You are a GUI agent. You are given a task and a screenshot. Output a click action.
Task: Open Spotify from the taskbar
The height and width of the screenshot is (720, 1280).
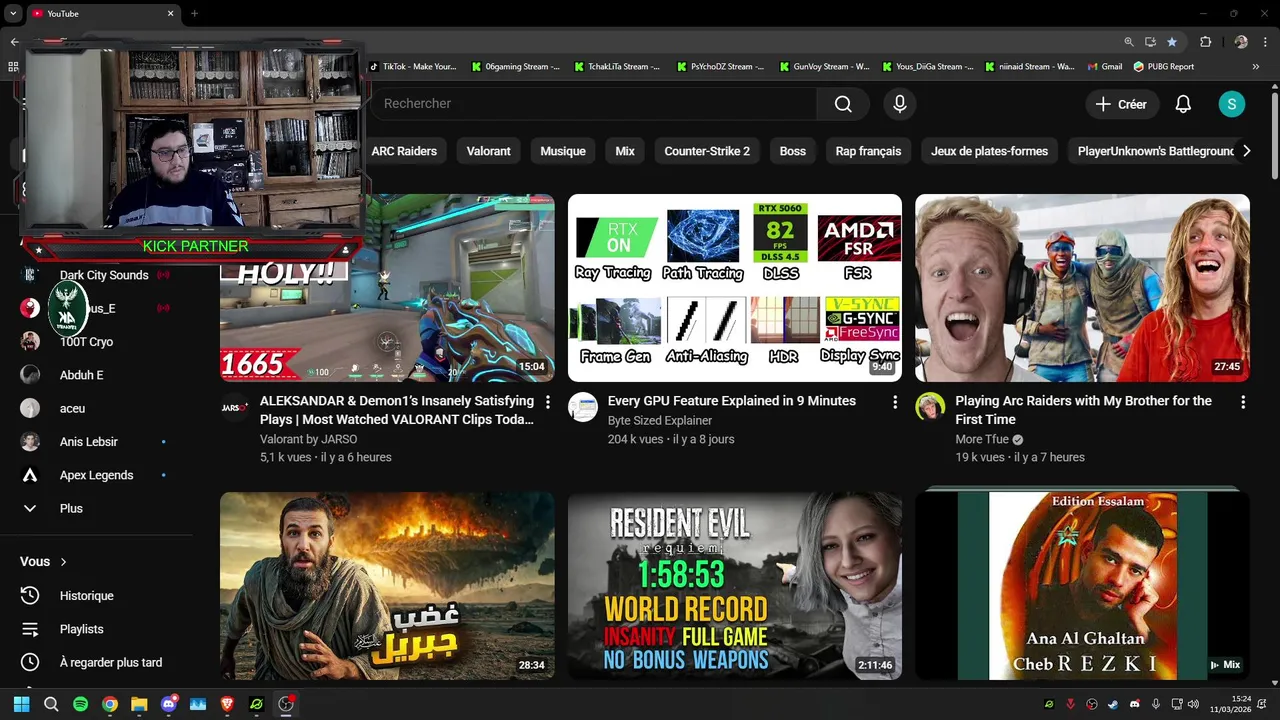tap(80, 704)
